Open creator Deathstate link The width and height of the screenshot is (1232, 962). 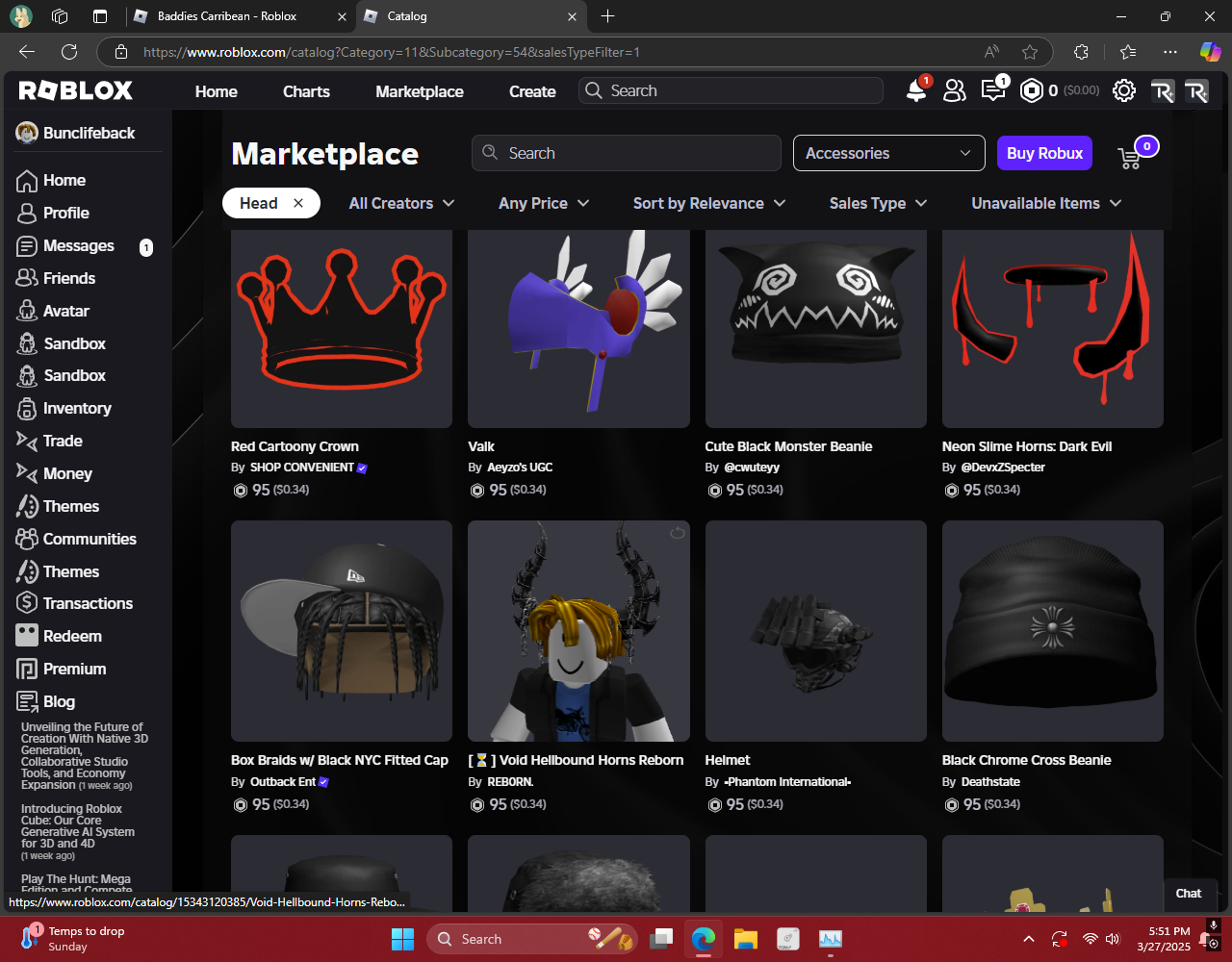coord(990,782)
